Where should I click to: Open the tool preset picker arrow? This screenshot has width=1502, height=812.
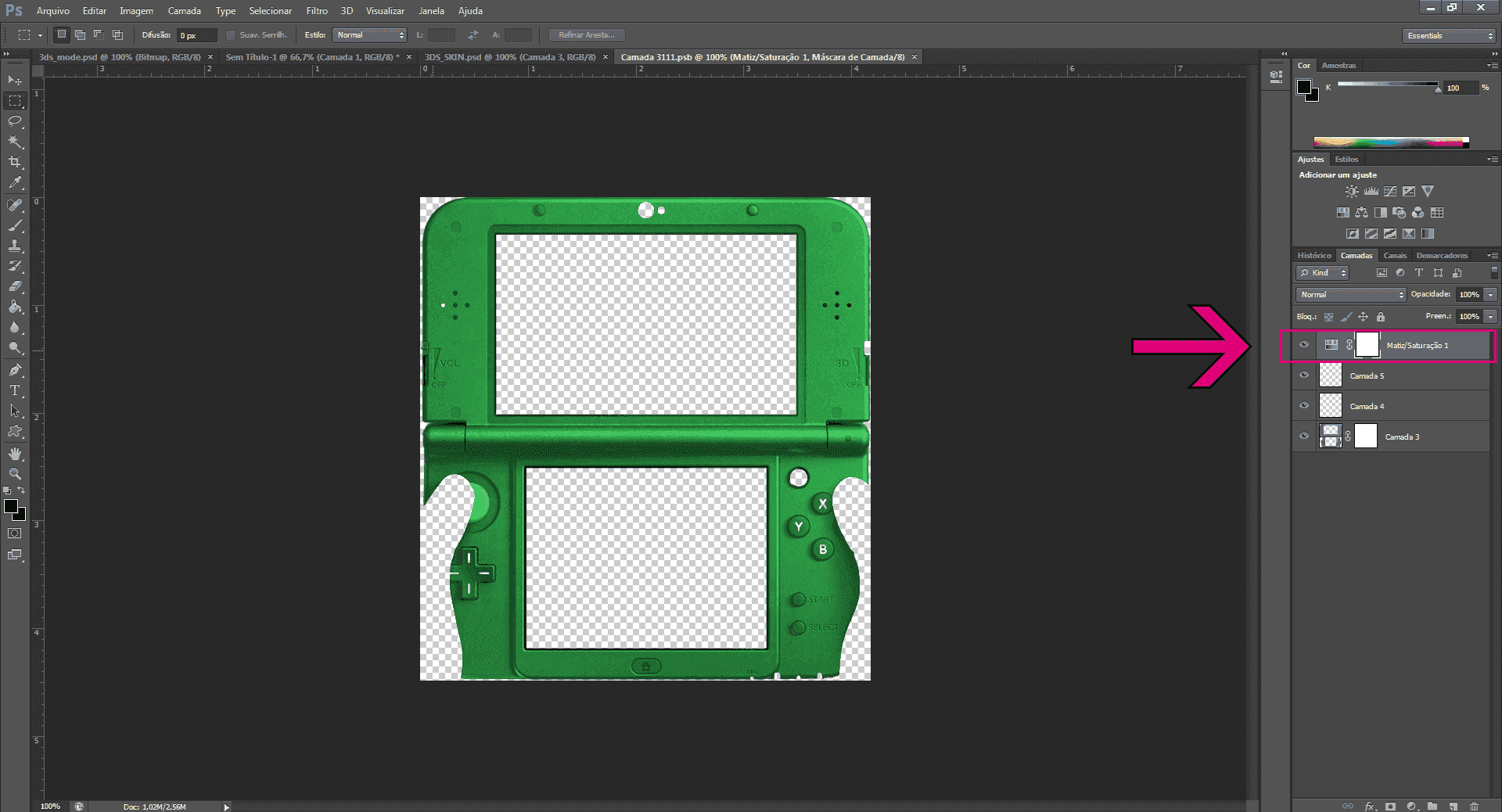point(40,35)
